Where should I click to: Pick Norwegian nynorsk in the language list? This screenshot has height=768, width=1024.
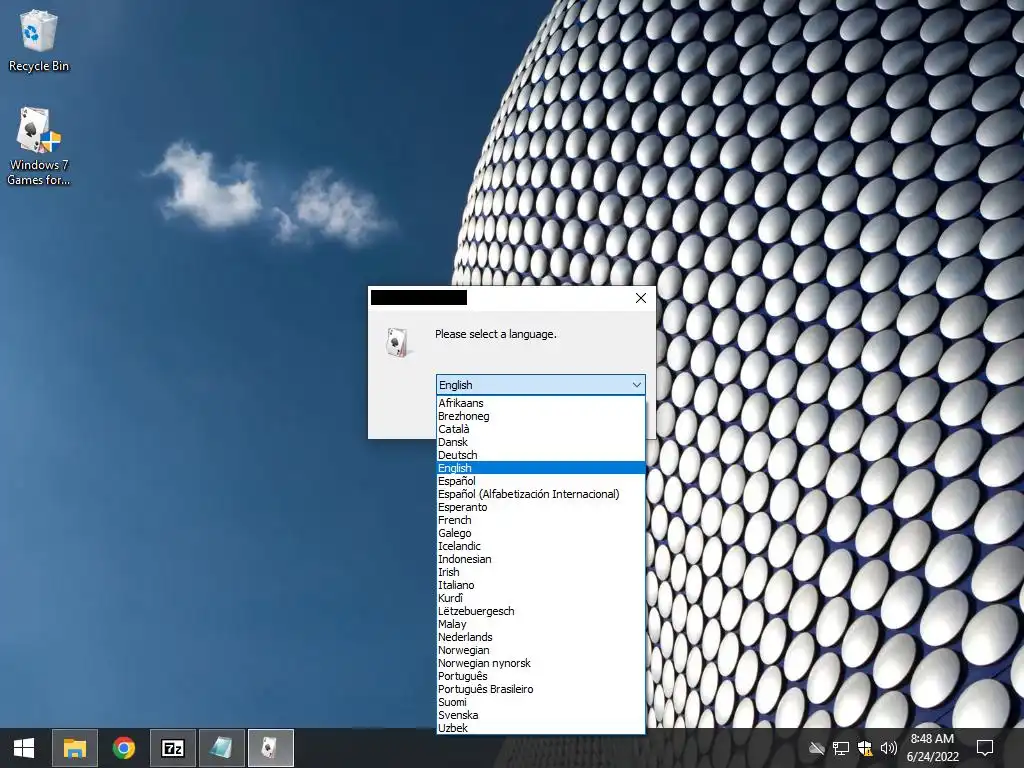pyautogui.click(x=541, y=663)
